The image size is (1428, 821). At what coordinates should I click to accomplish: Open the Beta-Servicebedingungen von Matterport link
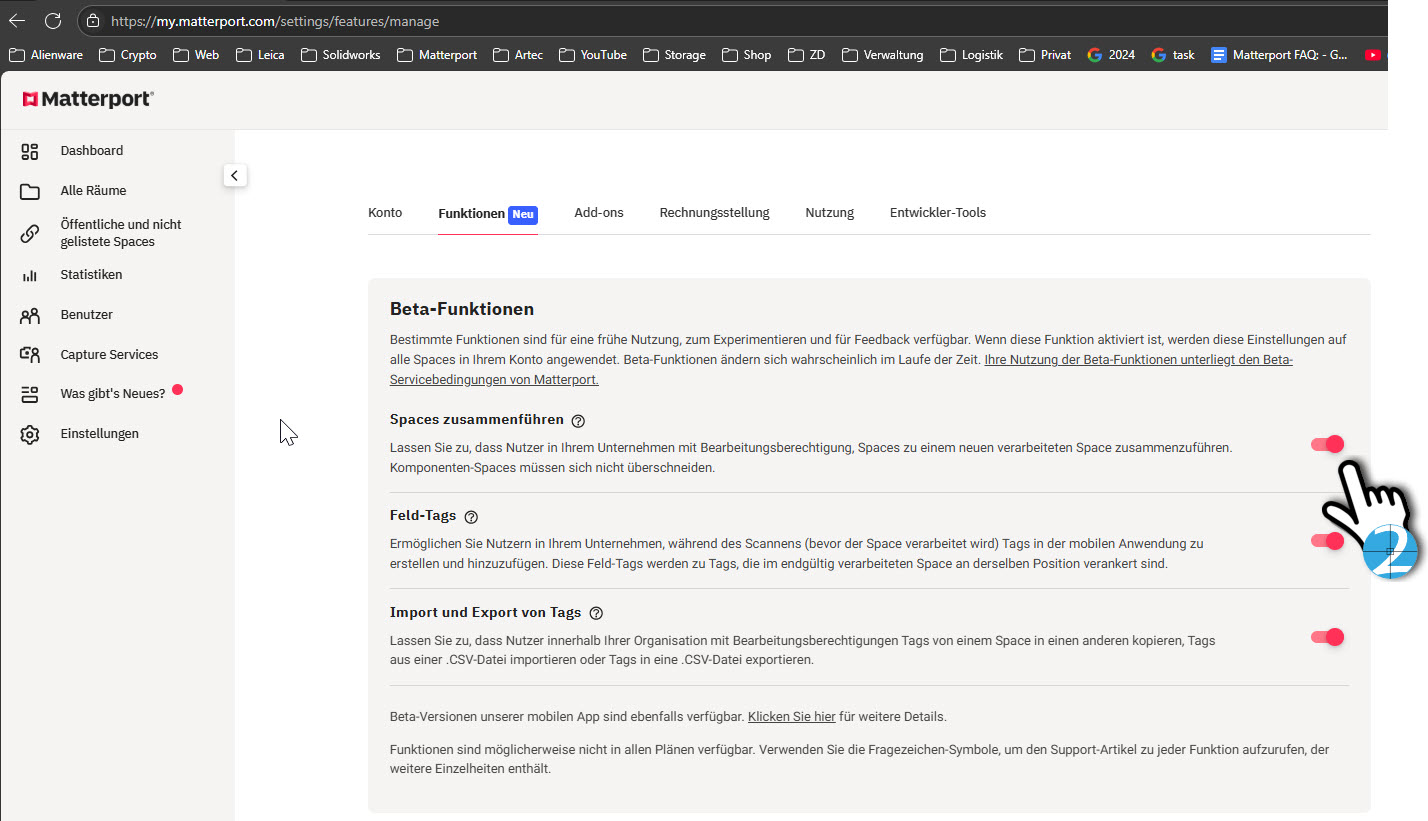click(841, 370)
